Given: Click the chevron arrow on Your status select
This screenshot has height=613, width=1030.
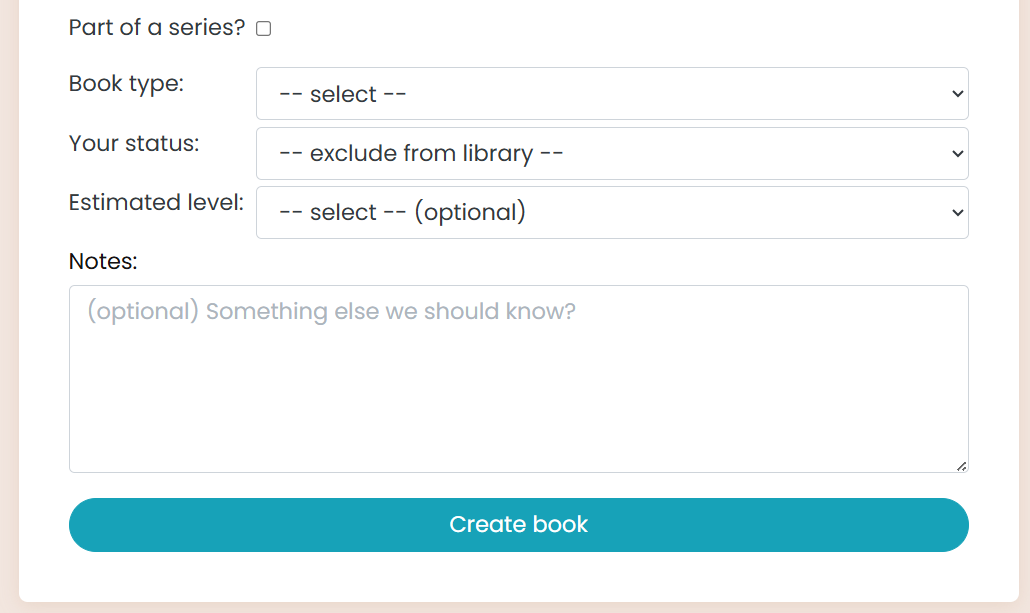Looking at the screenshot, I should pyautogui.click(x=958, y=153).
